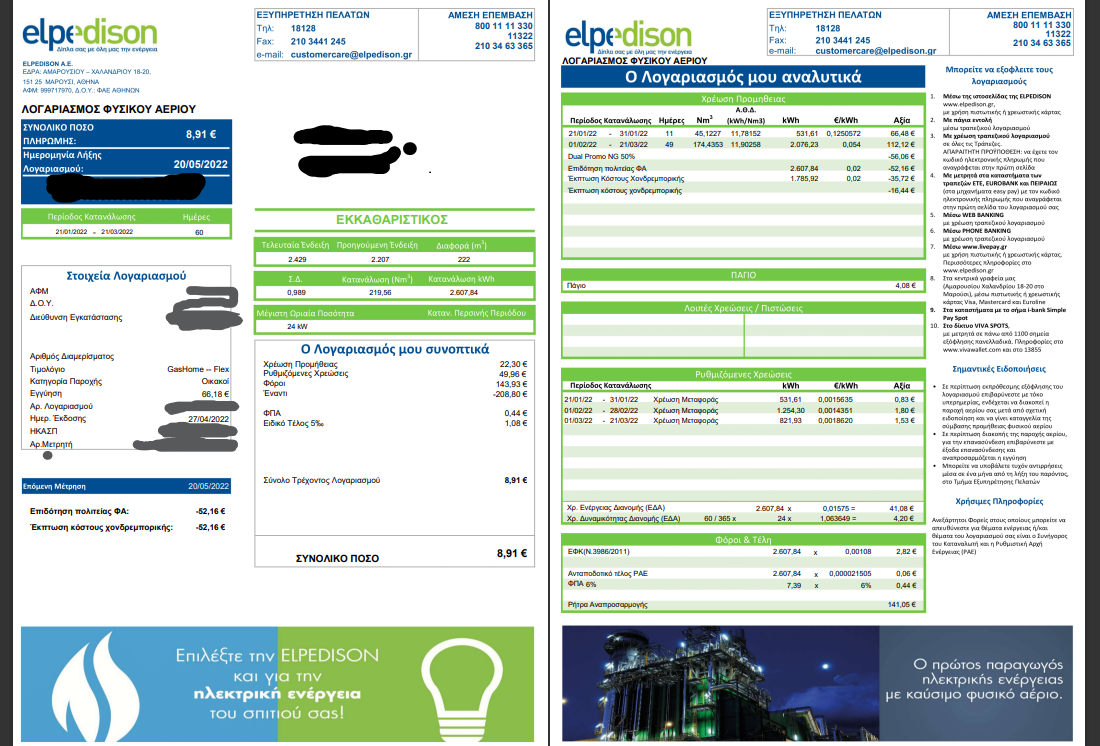This screenshot has width=1100, height=746.
Task: Click the '2.207' previous meter reading
Action: pyautogui.click(x=380, y=260)
